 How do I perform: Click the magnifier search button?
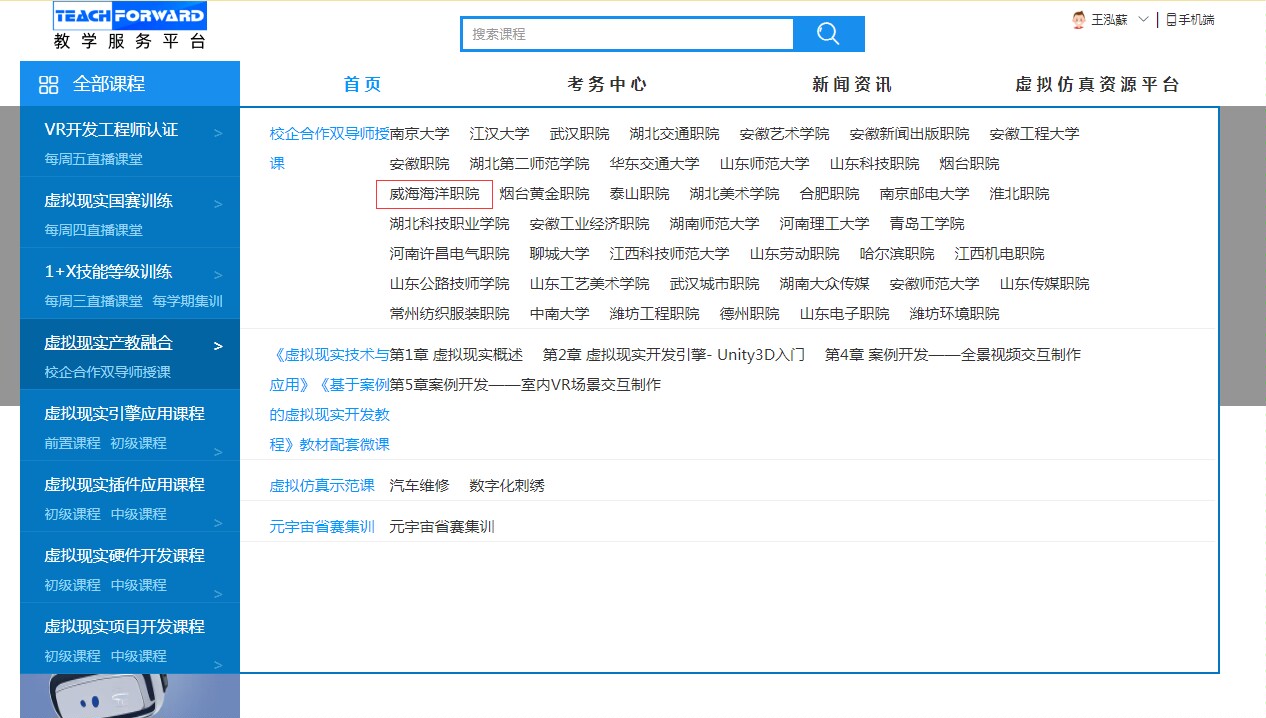(x=828, y=34)
